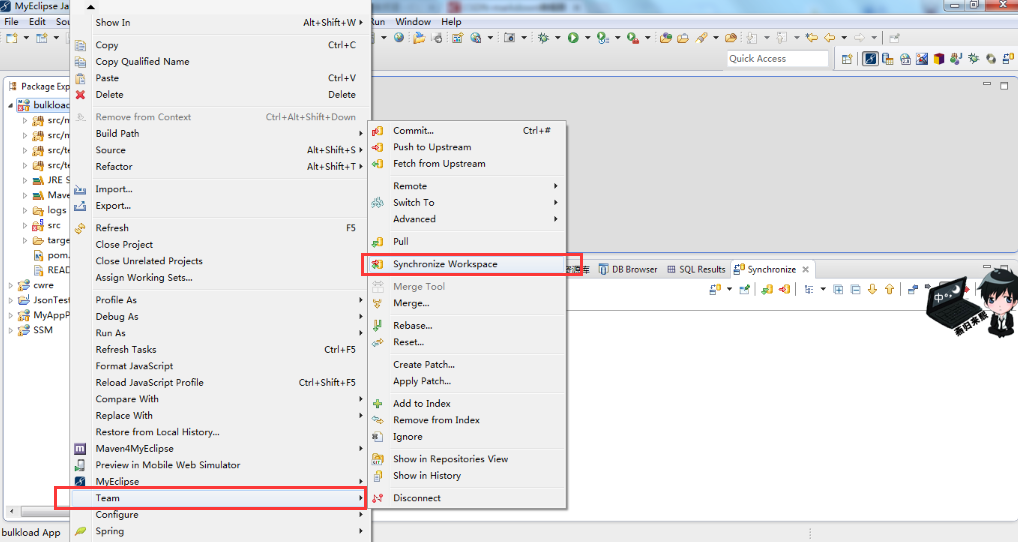Click scroll-up arrow atop context menu
Screen dimensions: 1018x542
(x=91, y=7)
